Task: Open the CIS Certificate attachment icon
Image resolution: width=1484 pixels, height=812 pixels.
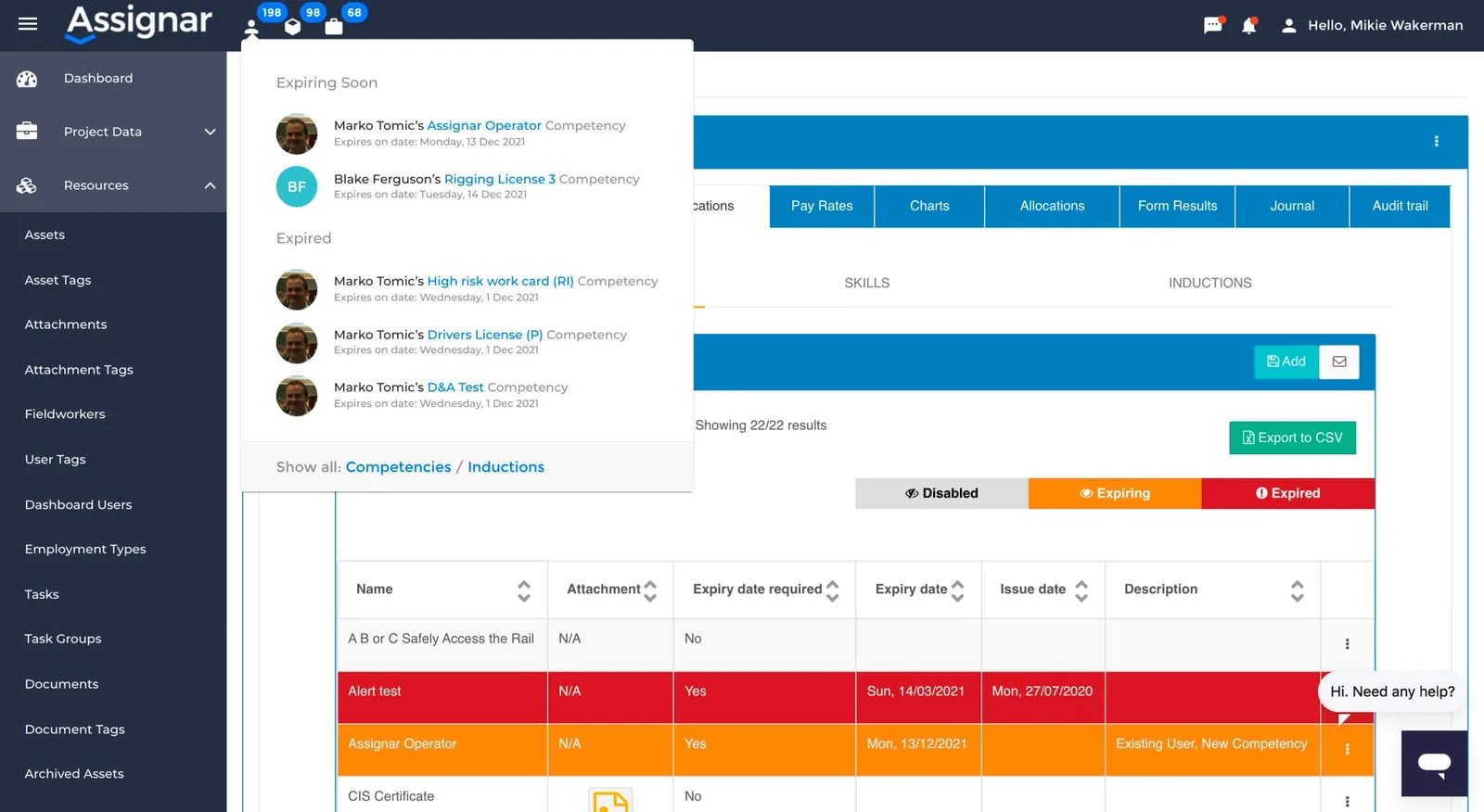Action: tap(610, 802)
